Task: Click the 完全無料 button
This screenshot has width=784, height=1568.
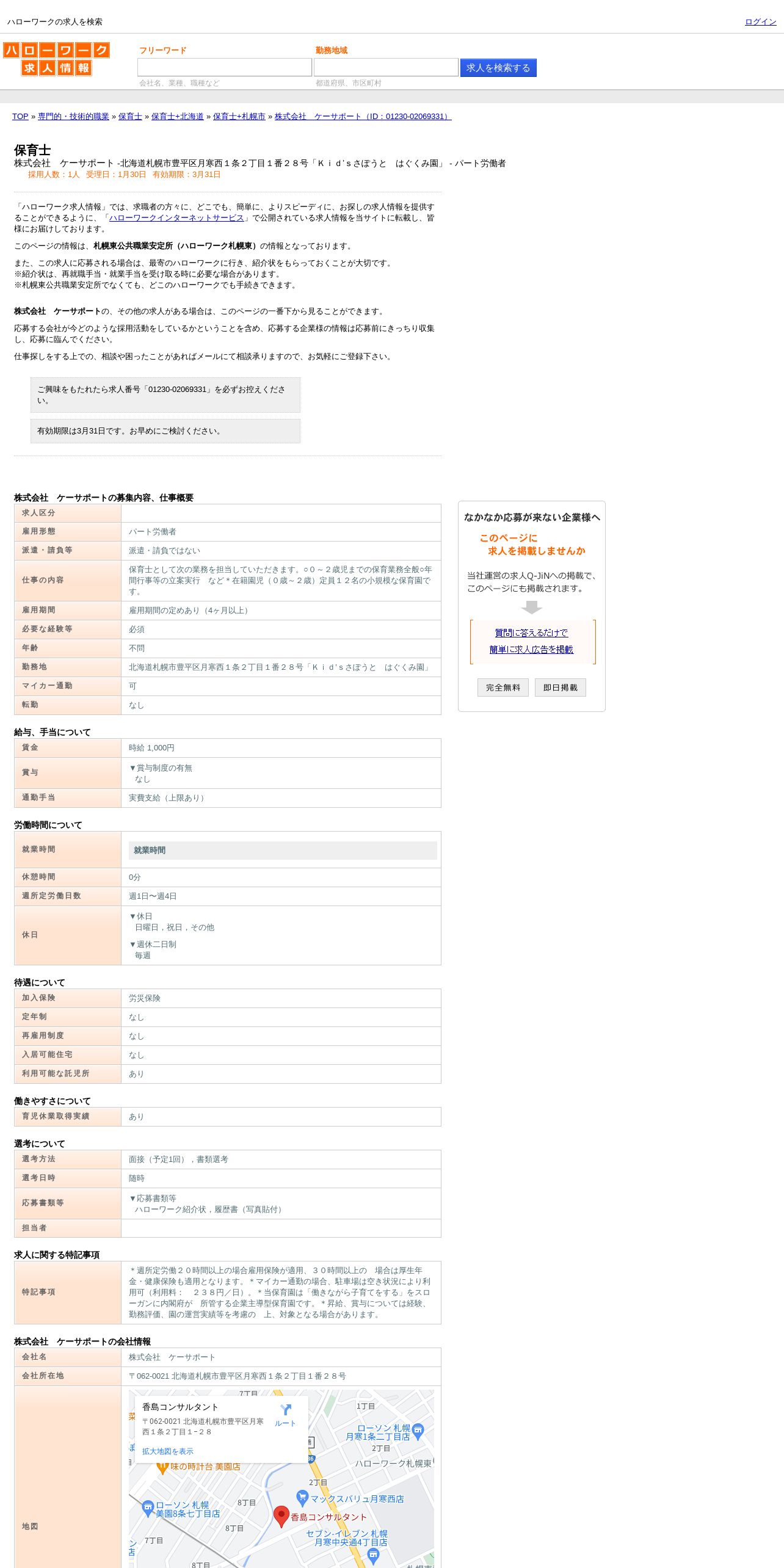Action: (503, 688)
